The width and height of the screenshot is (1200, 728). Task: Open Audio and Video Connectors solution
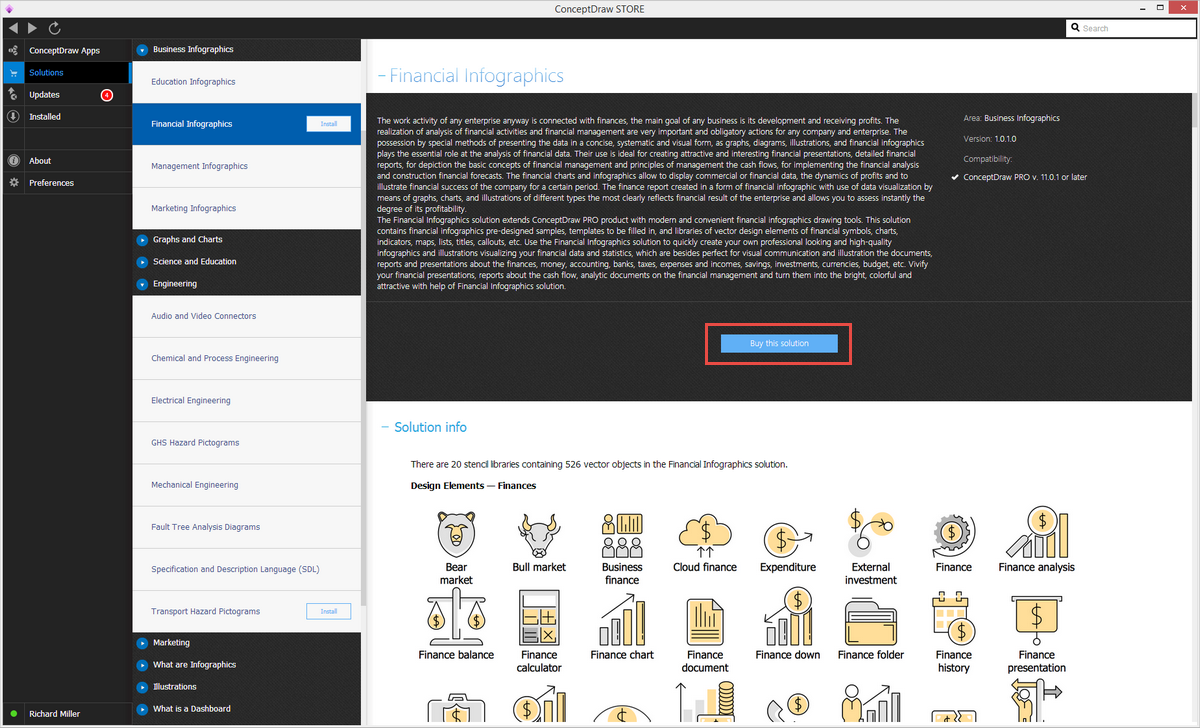pyautogui.click(x=246, y=316)
